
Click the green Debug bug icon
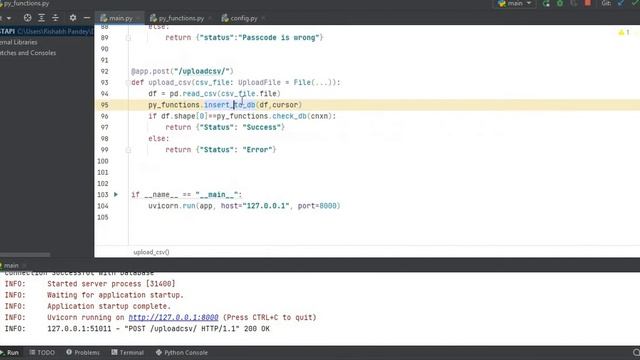(560, 4)
